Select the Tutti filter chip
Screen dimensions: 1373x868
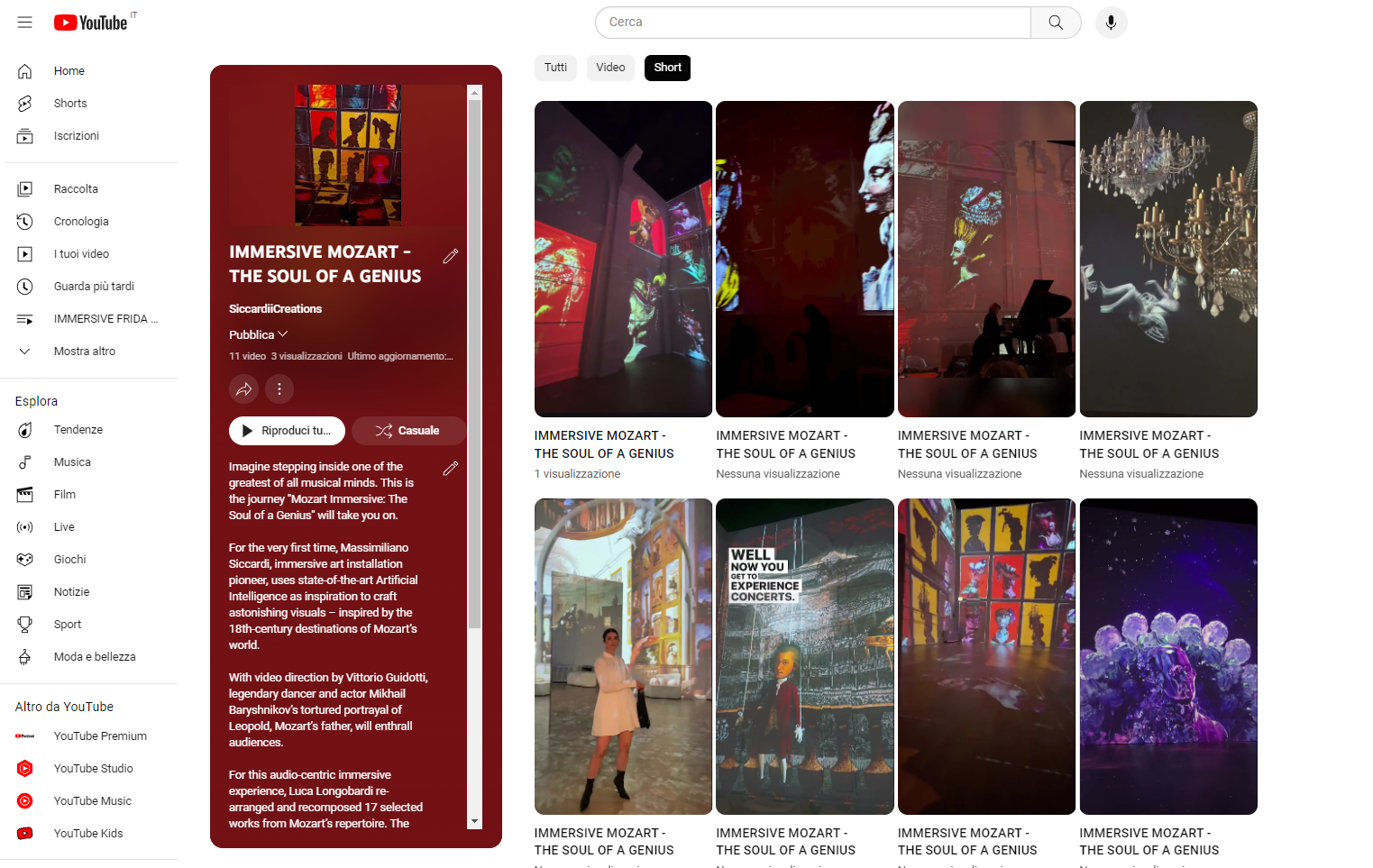point(555,68)
